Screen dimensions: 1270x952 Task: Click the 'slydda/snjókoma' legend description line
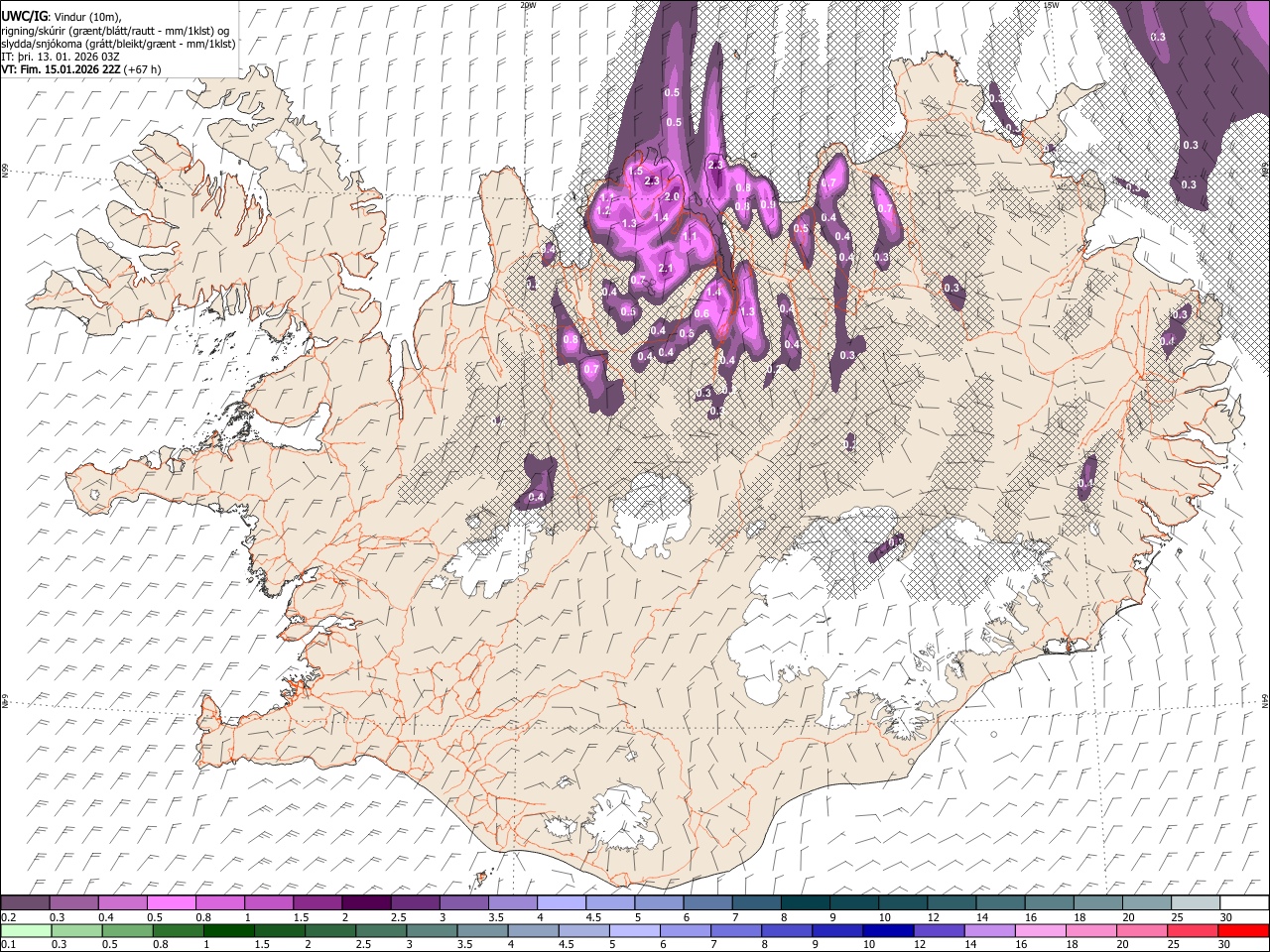click(x=118, y=44)
